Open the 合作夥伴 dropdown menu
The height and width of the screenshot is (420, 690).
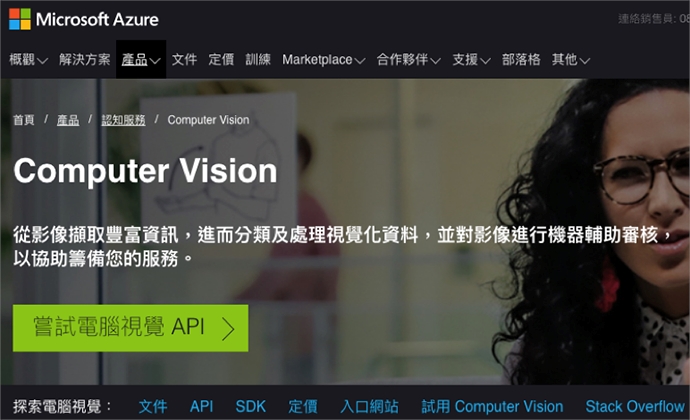click(408, 59)
